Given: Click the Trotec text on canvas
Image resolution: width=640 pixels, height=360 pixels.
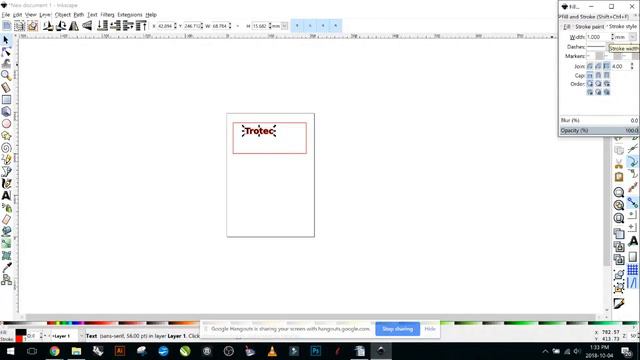Looking at the screenshot, I should click(x=259, y=131).
